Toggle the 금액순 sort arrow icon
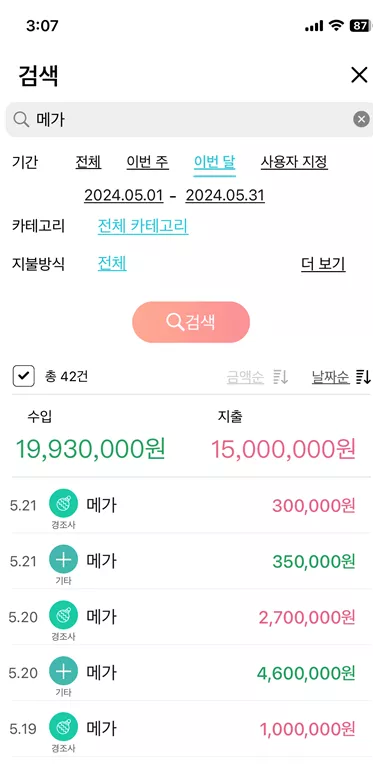 [x=281, y=377]
